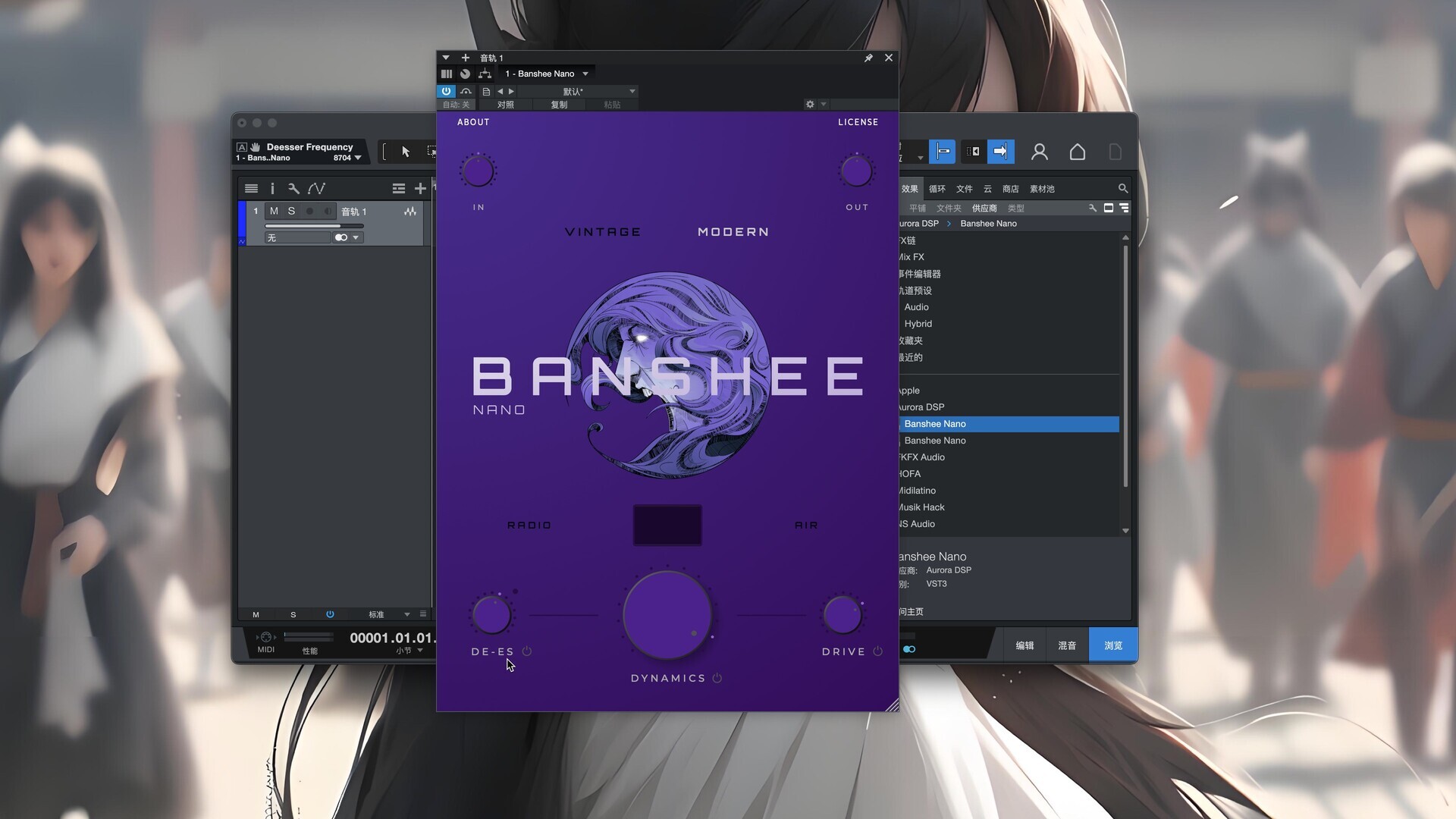Click the plugin settings gear icon
Viewport: 1456px width, 819px height.
tap(810, 105)
